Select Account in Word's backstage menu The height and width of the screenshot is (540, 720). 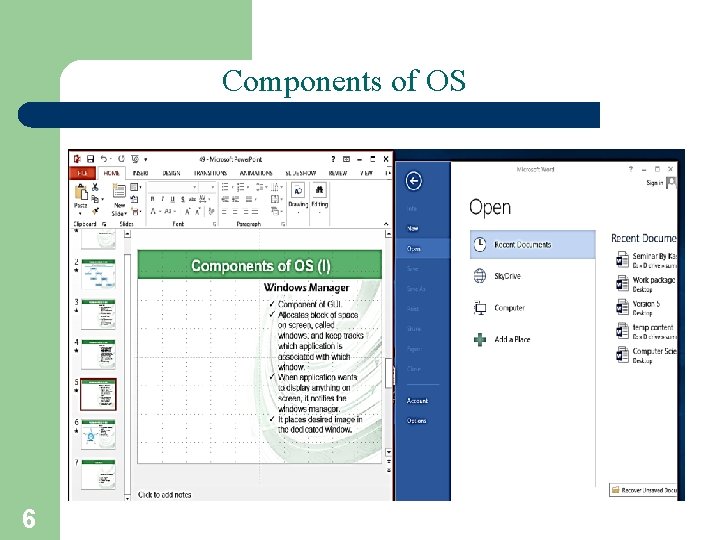[417, 400]
